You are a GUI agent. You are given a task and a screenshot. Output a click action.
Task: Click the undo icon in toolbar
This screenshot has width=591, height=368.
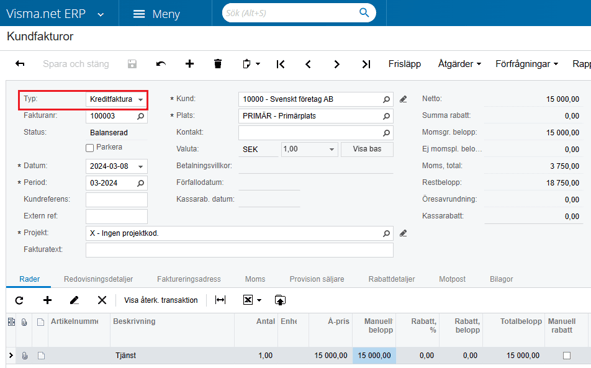[x=161, y=64]
